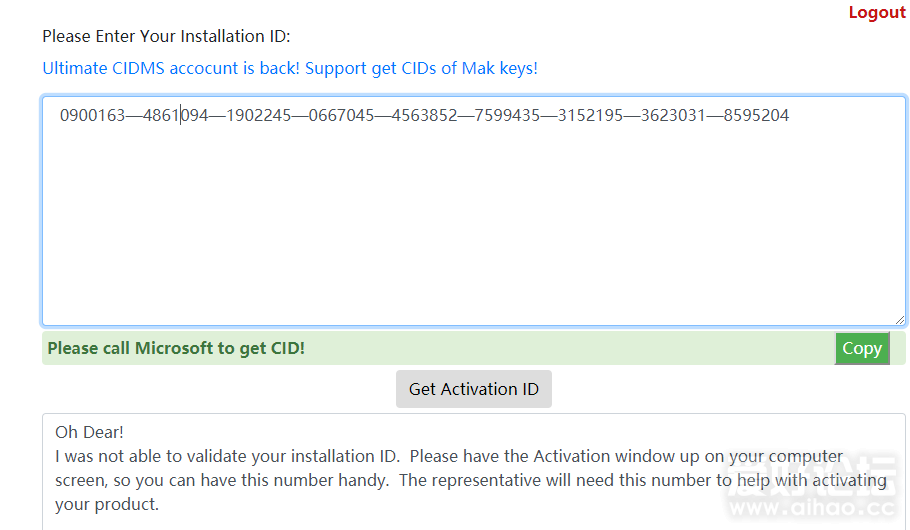Click the 'Please call Microsoft to get CID!' message

click(x=176, y=348)
